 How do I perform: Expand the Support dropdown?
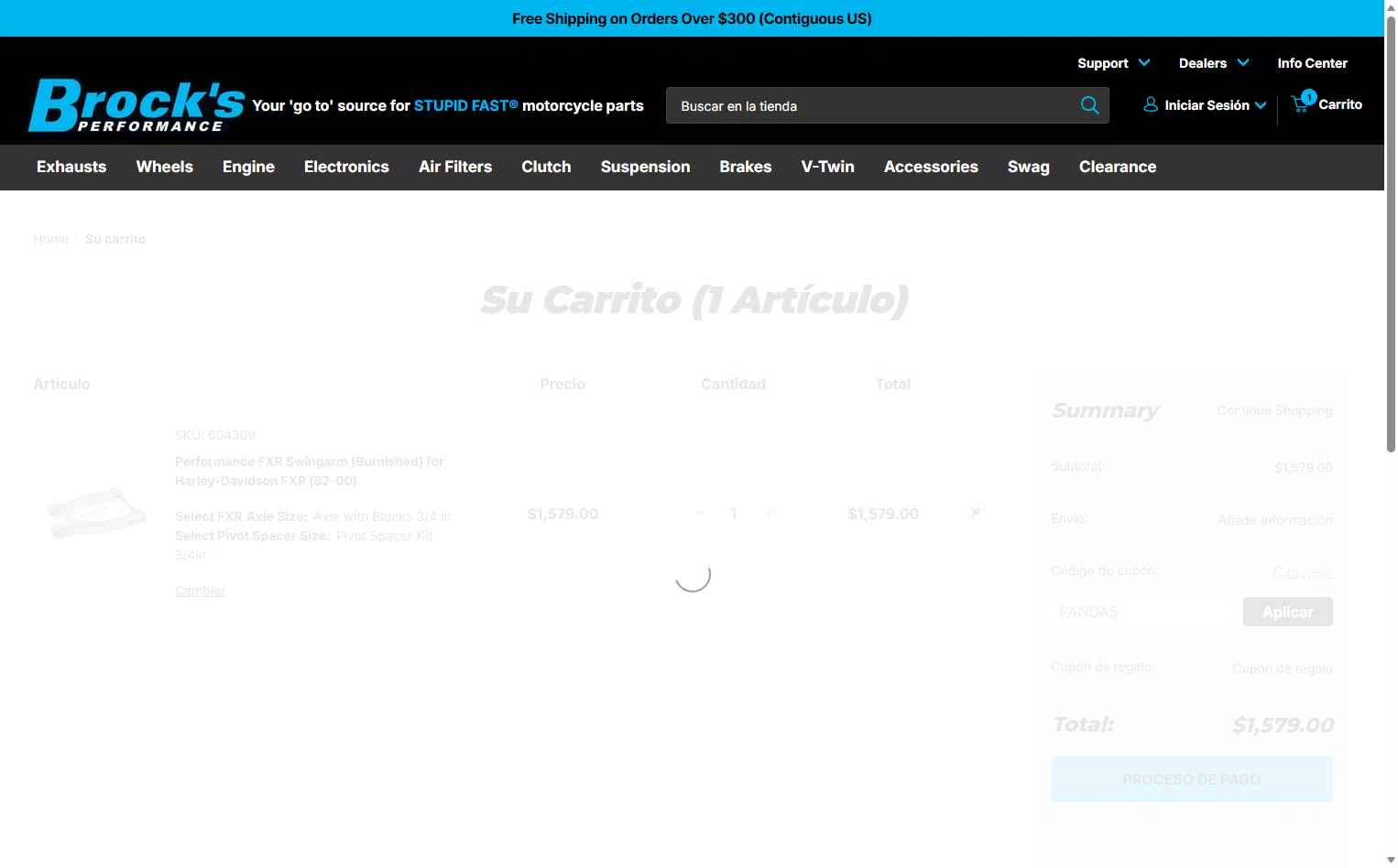[1113, 63]
